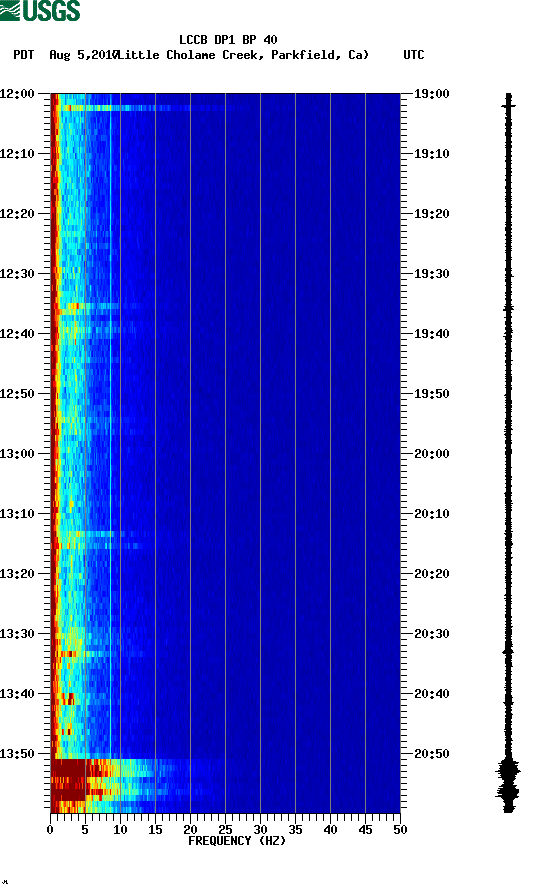
Task: Click the 'Aug 5,2017' date text
Action: pyautogui.click(x=83, y=55)
